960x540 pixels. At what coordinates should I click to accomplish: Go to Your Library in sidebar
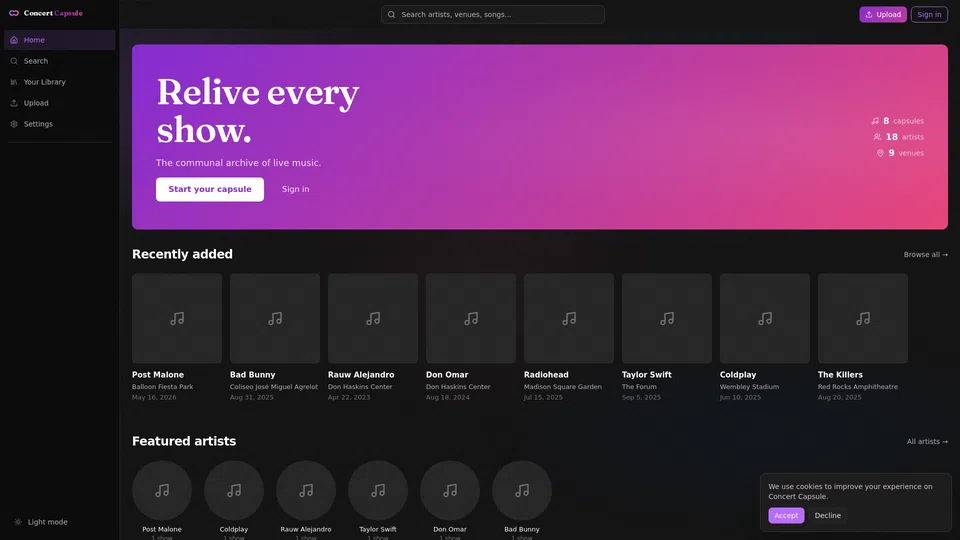(59, 81)
